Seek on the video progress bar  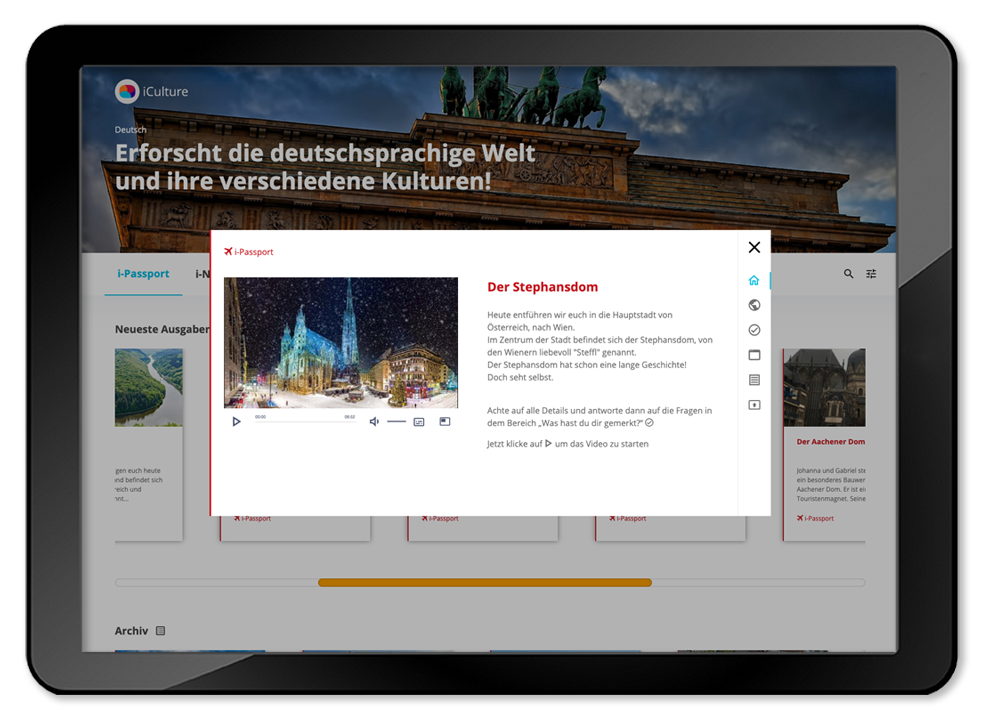305,422
